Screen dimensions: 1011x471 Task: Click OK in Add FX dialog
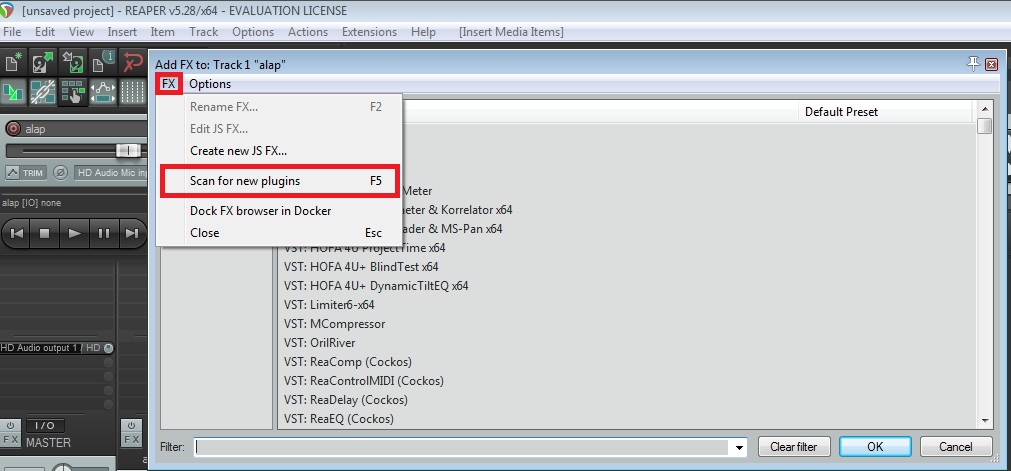875,446
